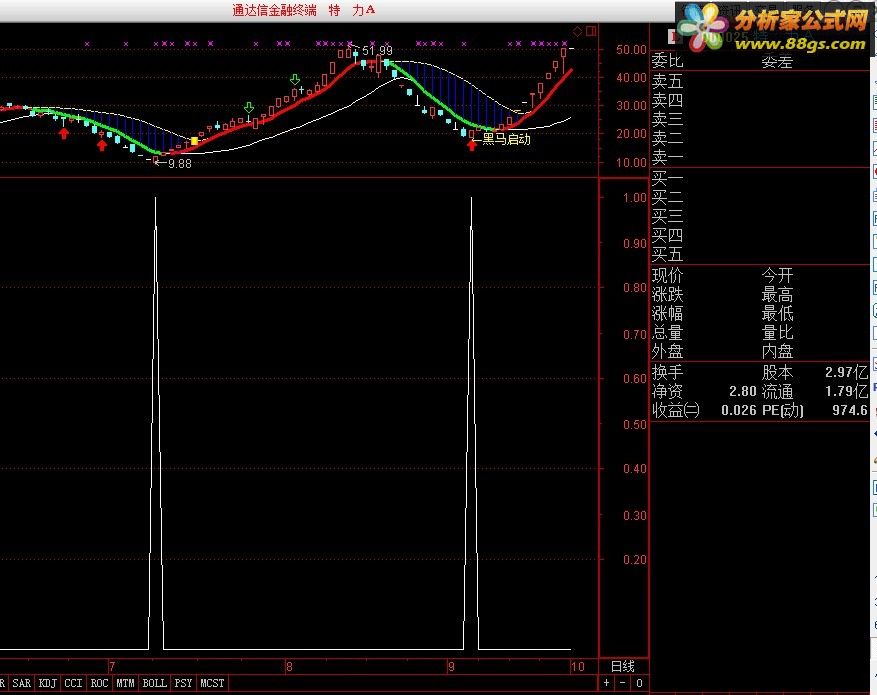Image resolution: width=877 pixels, height=695 pixels.
Task: Click the 买五 order row
Action: point(760,254)
